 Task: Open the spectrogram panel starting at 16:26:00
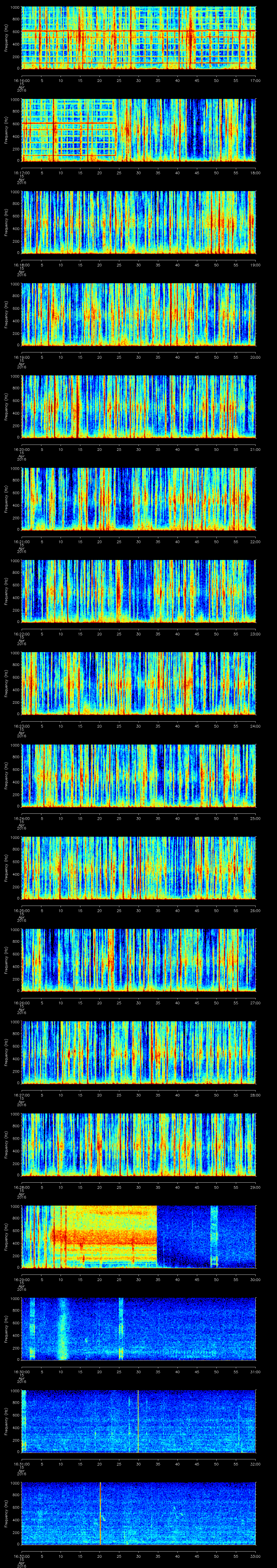139,960
